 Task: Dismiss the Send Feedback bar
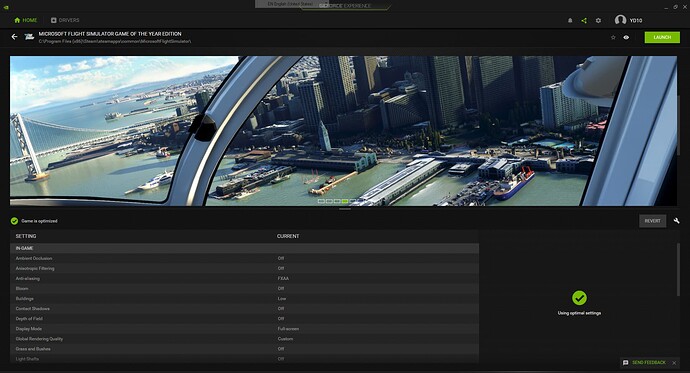click(674, 363)
